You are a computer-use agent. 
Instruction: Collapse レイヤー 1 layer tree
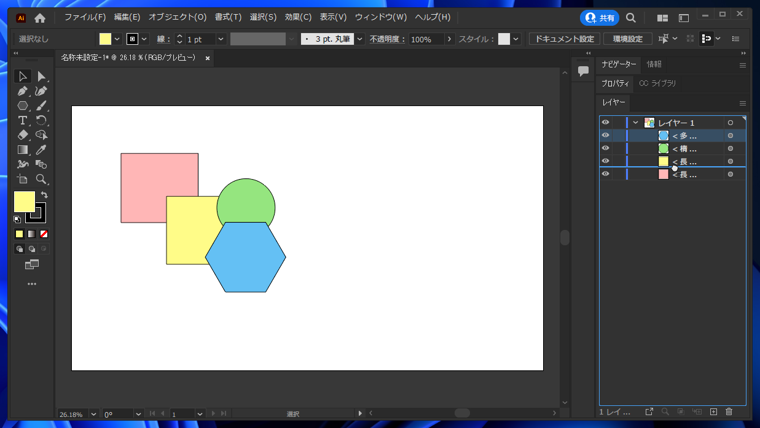click(x=635, y=123)
